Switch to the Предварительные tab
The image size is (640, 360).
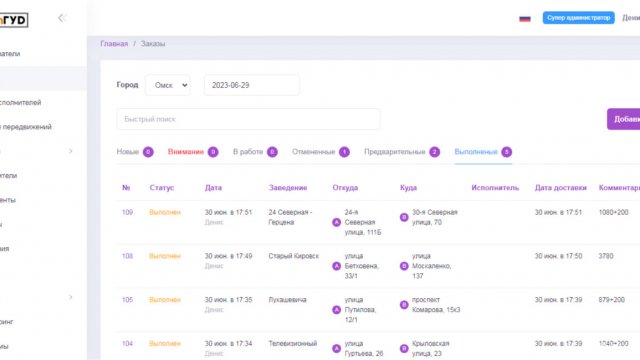click(x=395, y=152)
